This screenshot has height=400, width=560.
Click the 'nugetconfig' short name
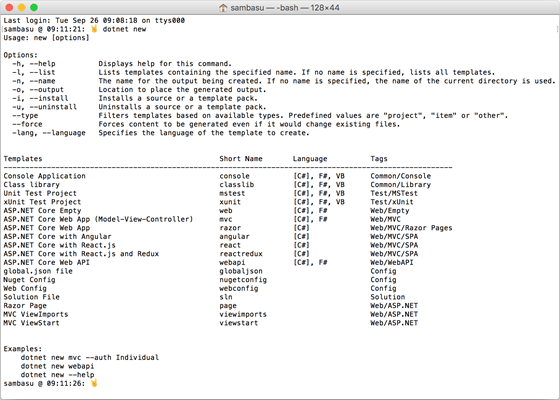click(x=243, y=280)
